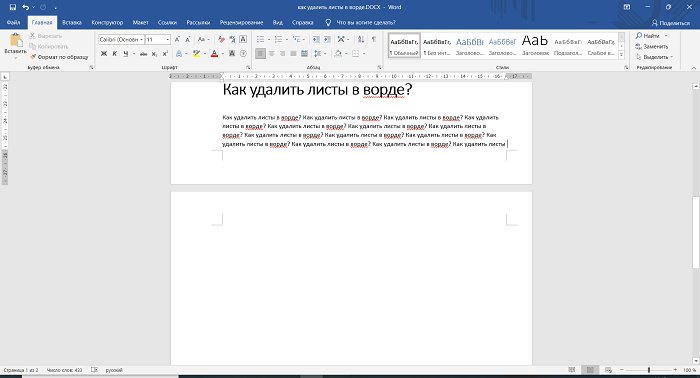700x378 pixels.
Task: Select the Format Painter (Формат по образцу)
Action: point(59,57)
